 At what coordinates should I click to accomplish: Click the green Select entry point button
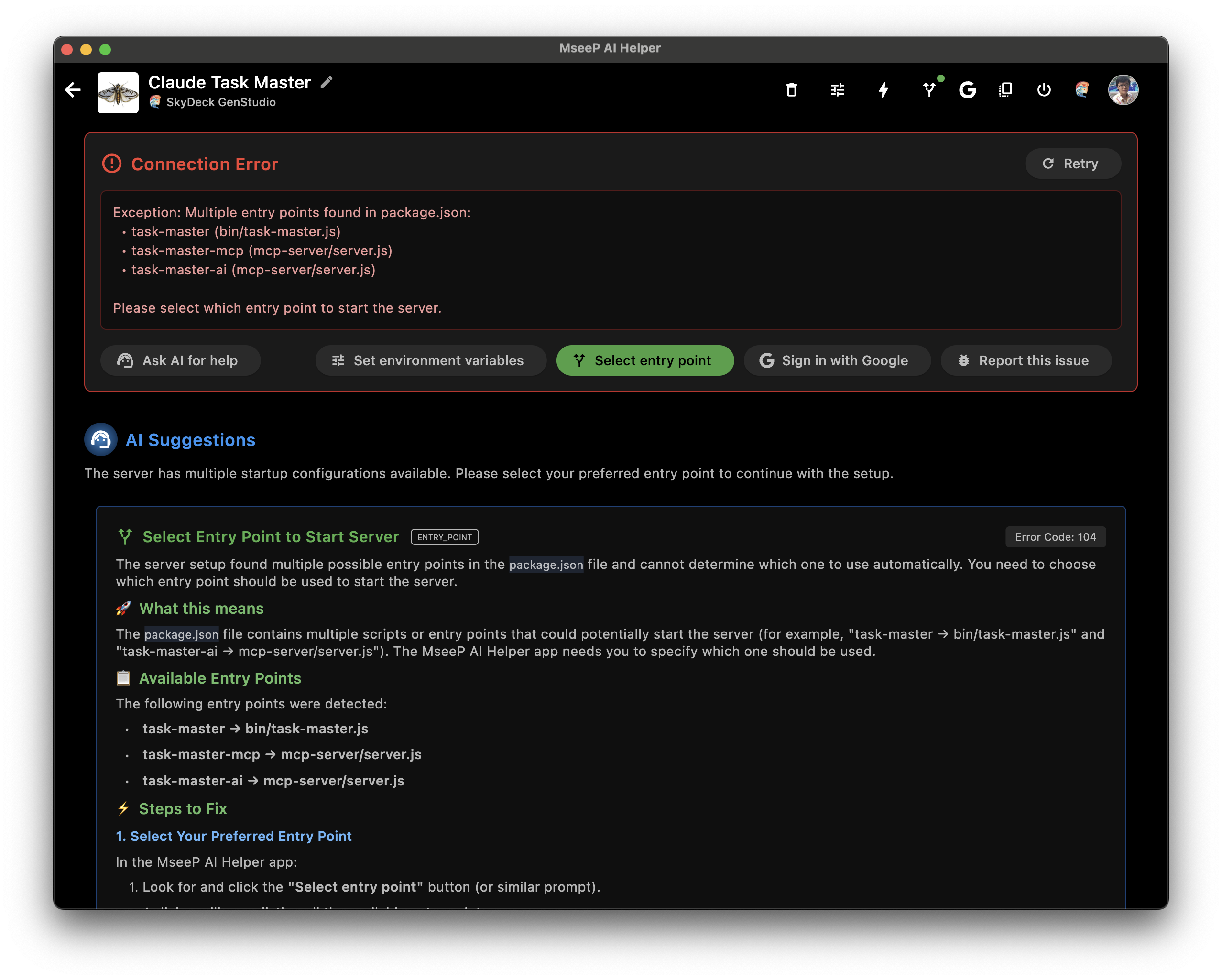click(644, 360)
